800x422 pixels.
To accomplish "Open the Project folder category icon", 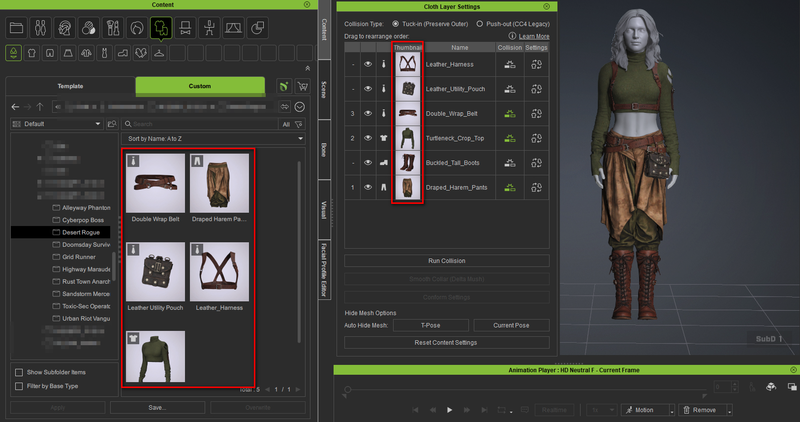I will (x=16, y=28).
